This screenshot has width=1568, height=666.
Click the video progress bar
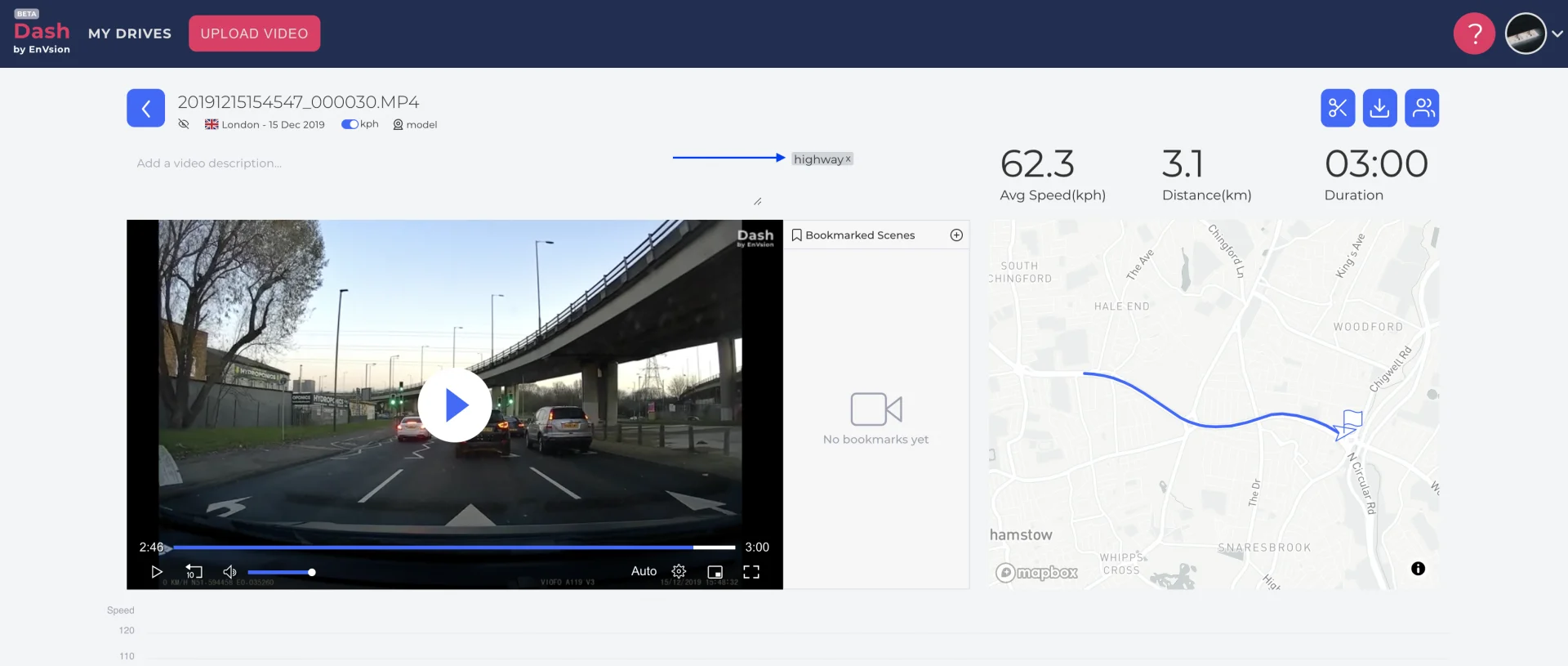(454, 547)
